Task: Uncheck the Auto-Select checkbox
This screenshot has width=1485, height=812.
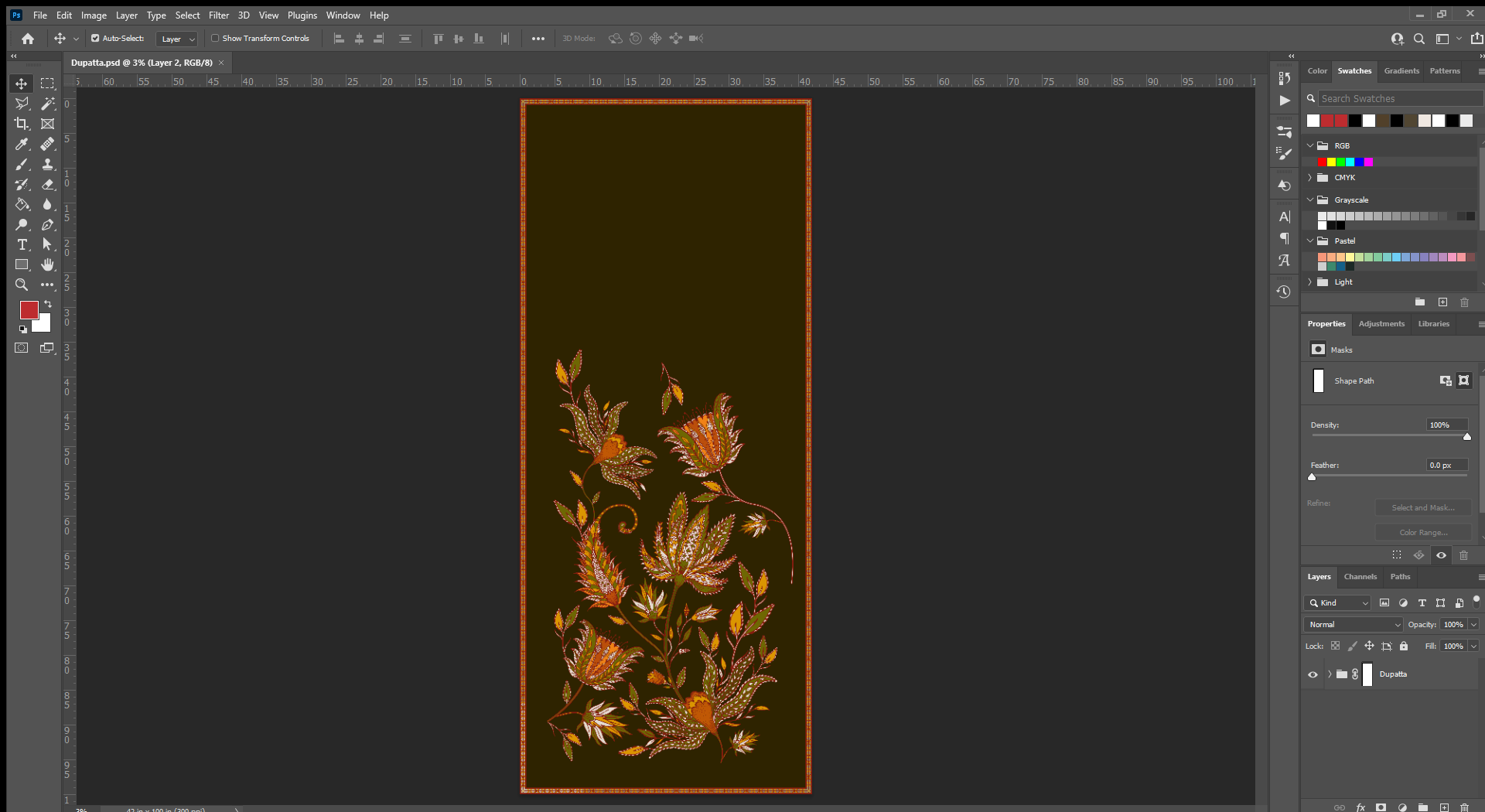Action: click(95, 38)
